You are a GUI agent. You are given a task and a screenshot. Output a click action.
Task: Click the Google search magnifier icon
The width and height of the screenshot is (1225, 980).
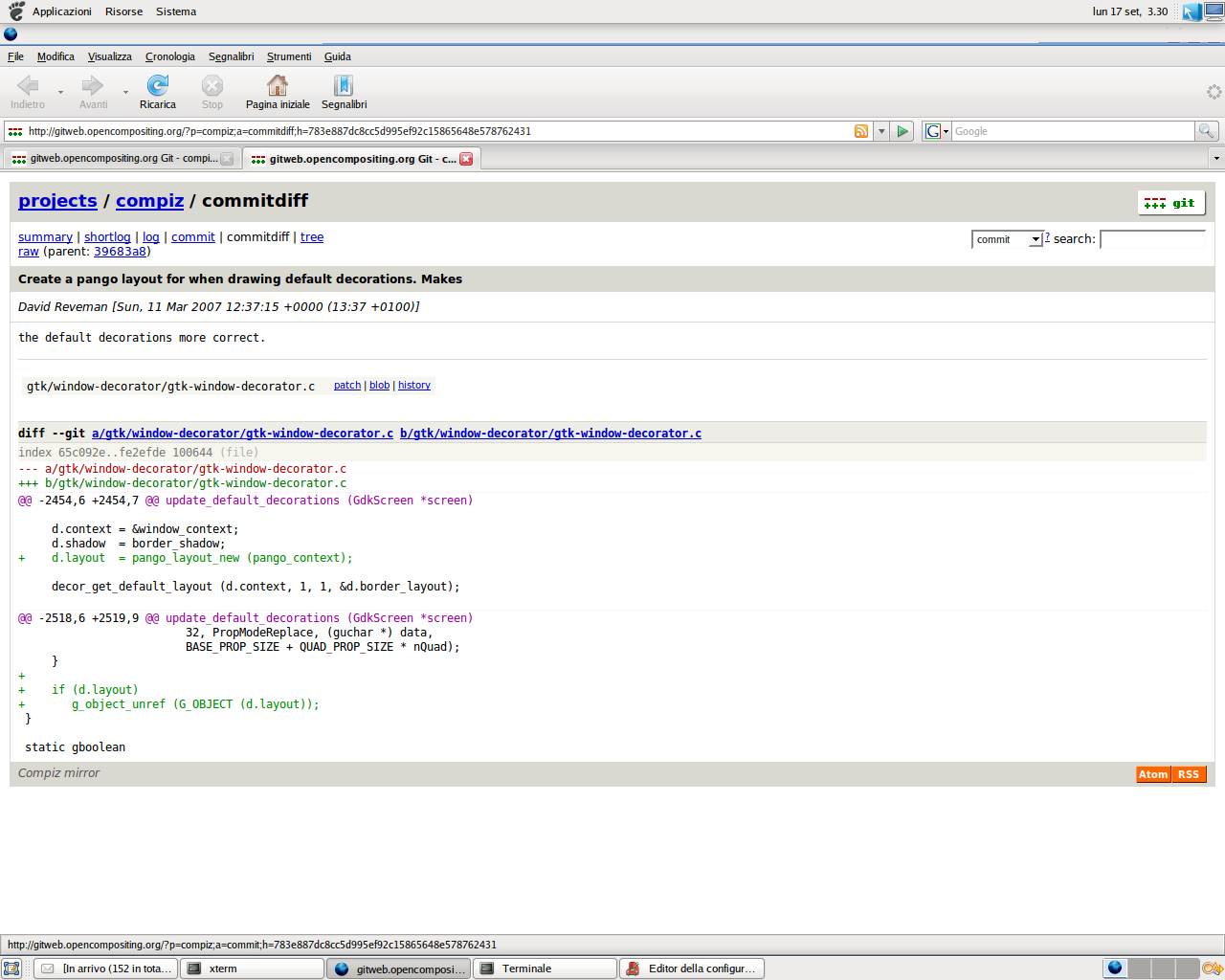(1207, 131)
